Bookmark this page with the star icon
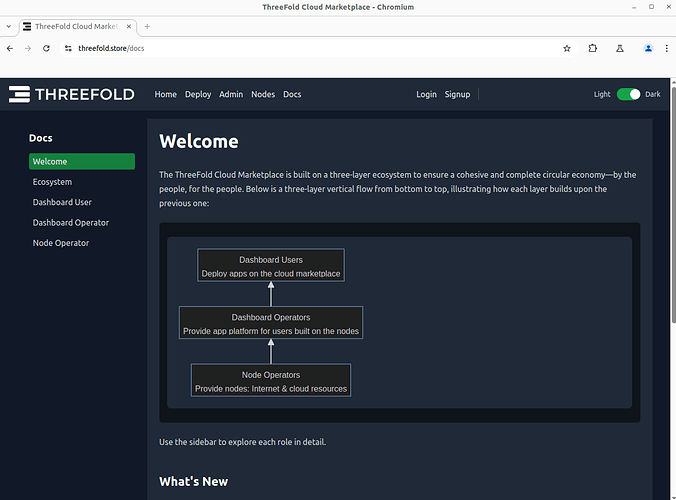This screenshot has height=500, width=676. click(567, 48)
